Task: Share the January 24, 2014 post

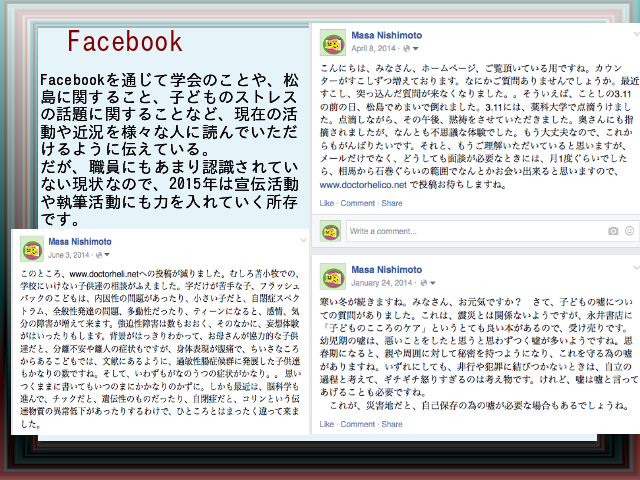Action: click(x=392, y=424)
